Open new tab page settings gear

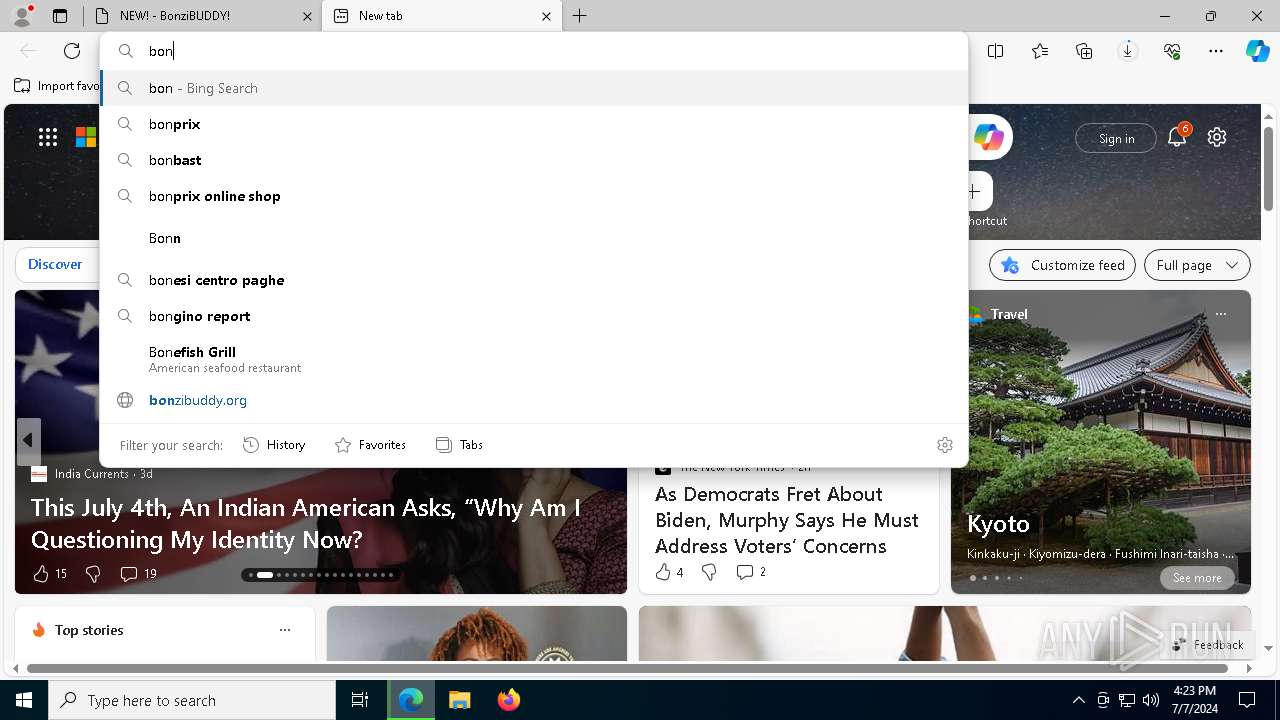pos(1217,137)
